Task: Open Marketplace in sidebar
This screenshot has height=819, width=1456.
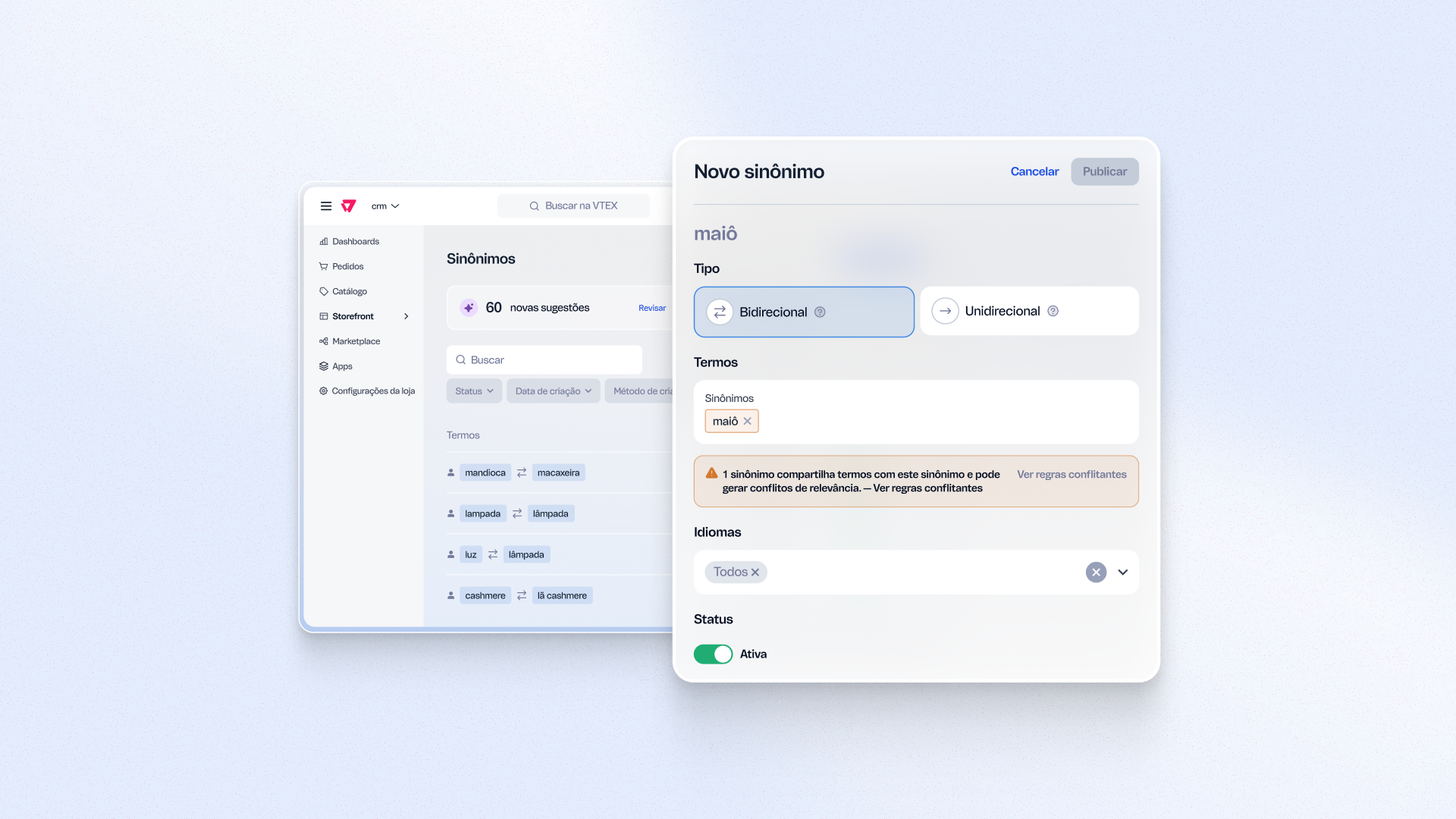Action: [x=350, y=342]
